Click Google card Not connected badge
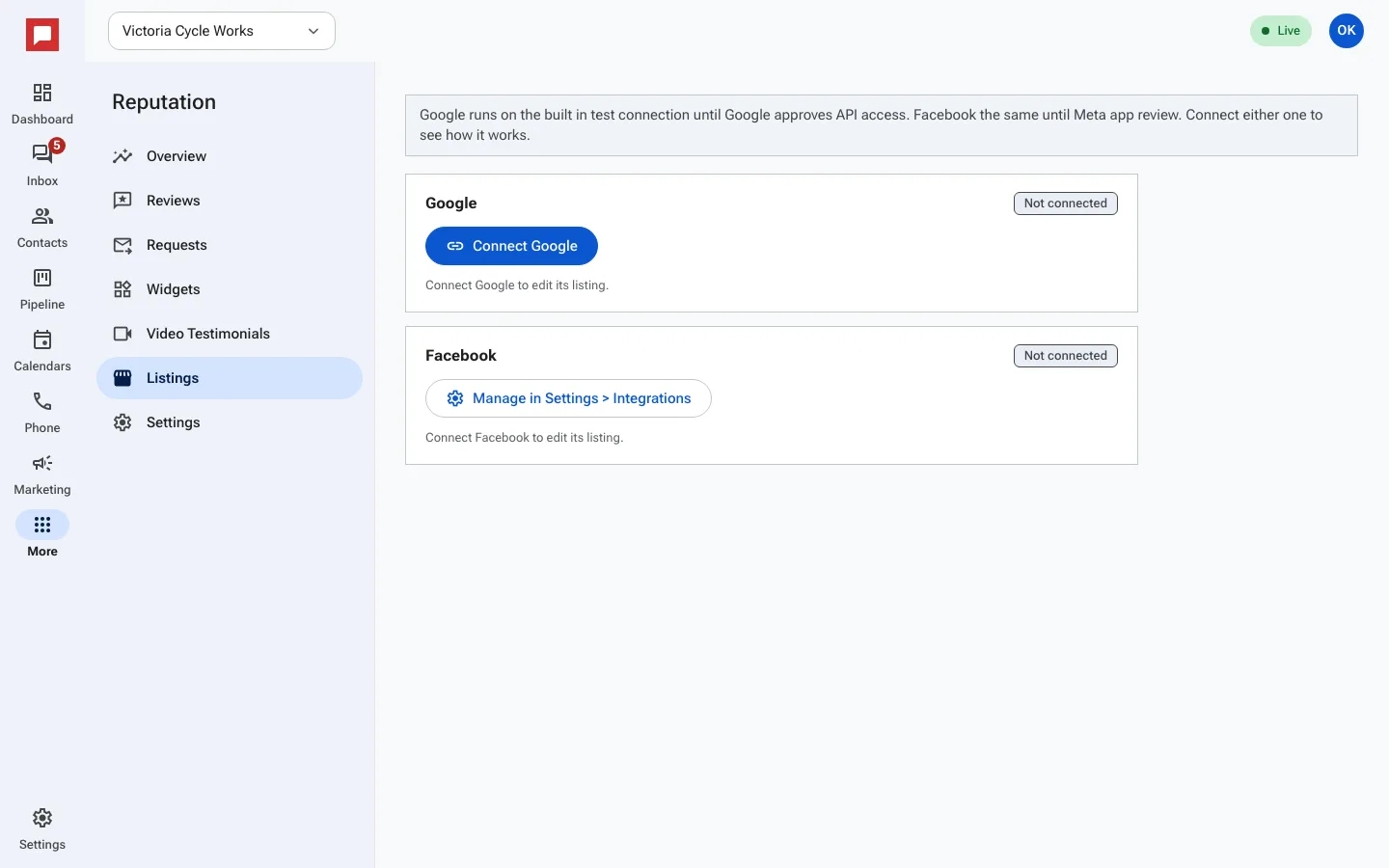1389x868 pixels. click(x=1066, y=203)
